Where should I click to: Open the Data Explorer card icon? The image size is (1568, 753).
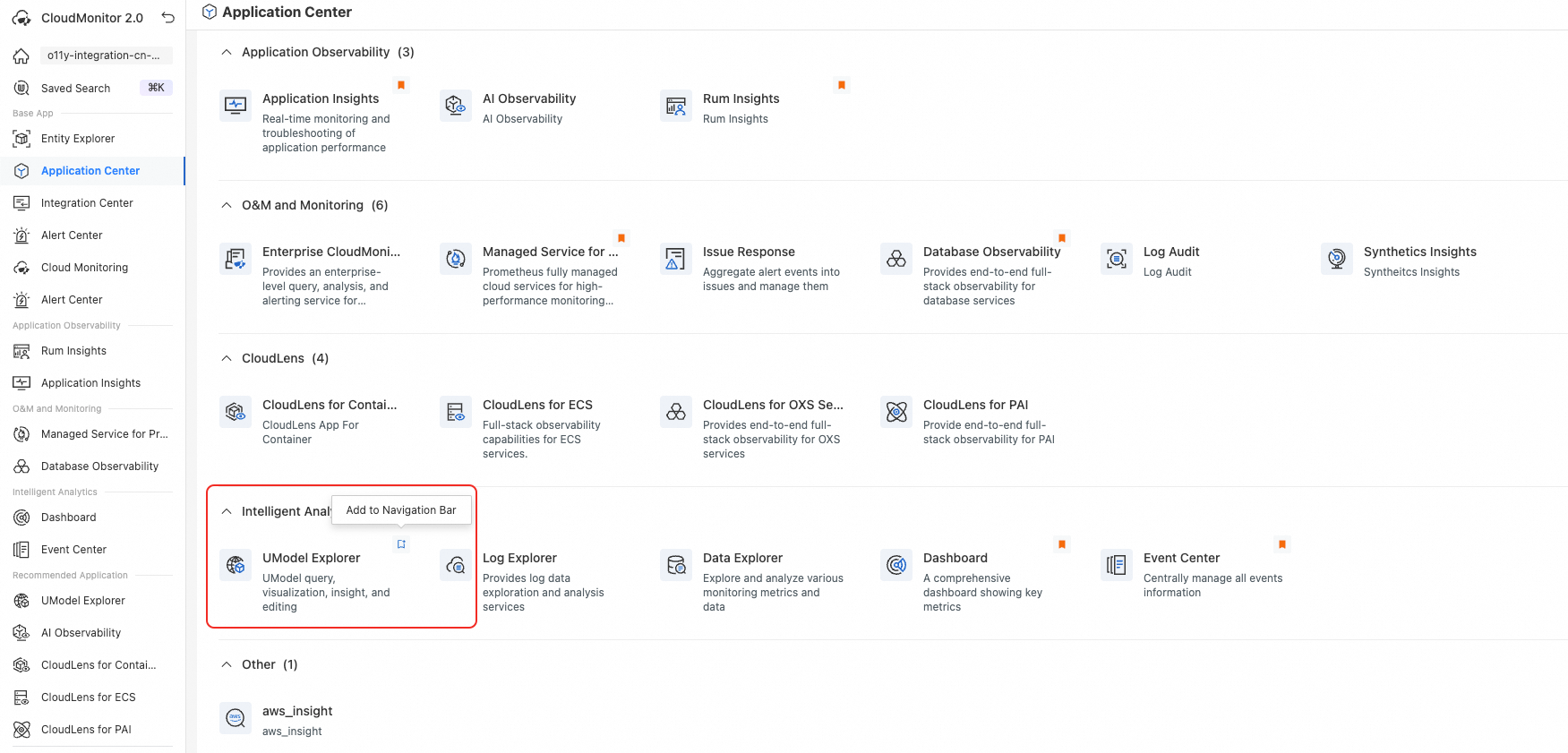[x=676, y=565]
